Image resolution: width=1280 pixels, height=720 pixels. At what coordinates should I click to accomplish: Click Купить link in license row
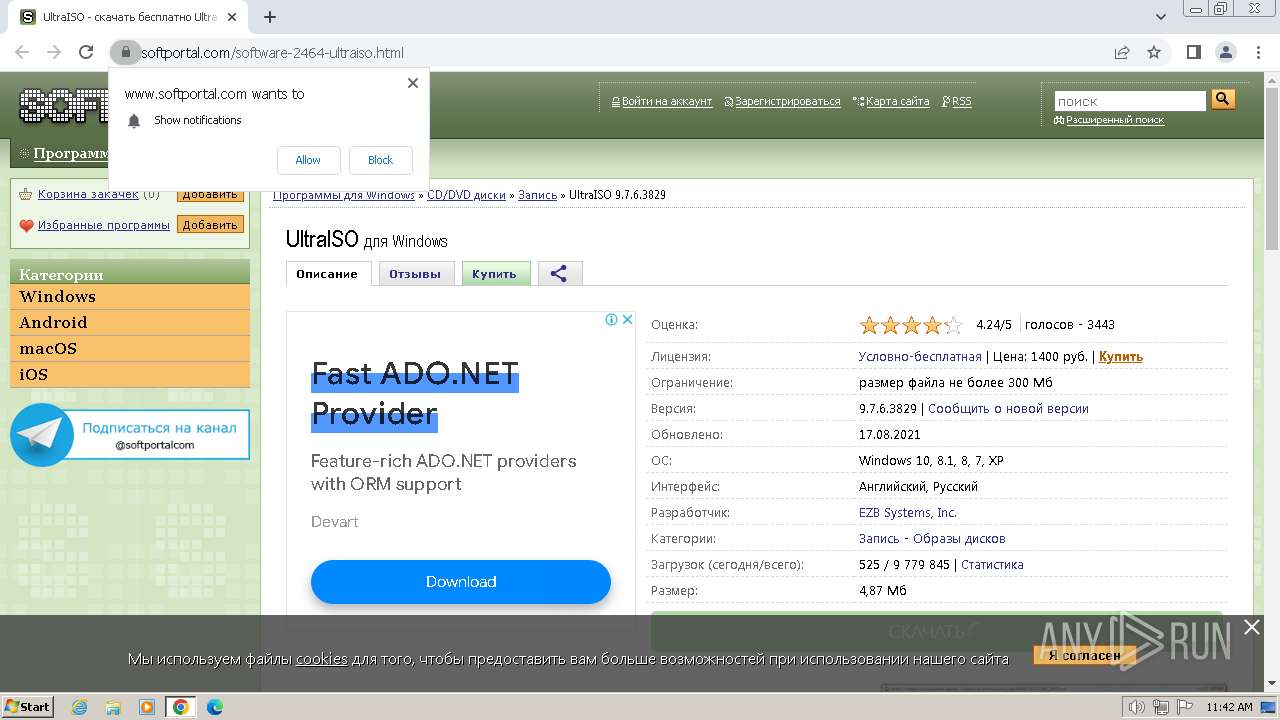tap(1121, 356)
